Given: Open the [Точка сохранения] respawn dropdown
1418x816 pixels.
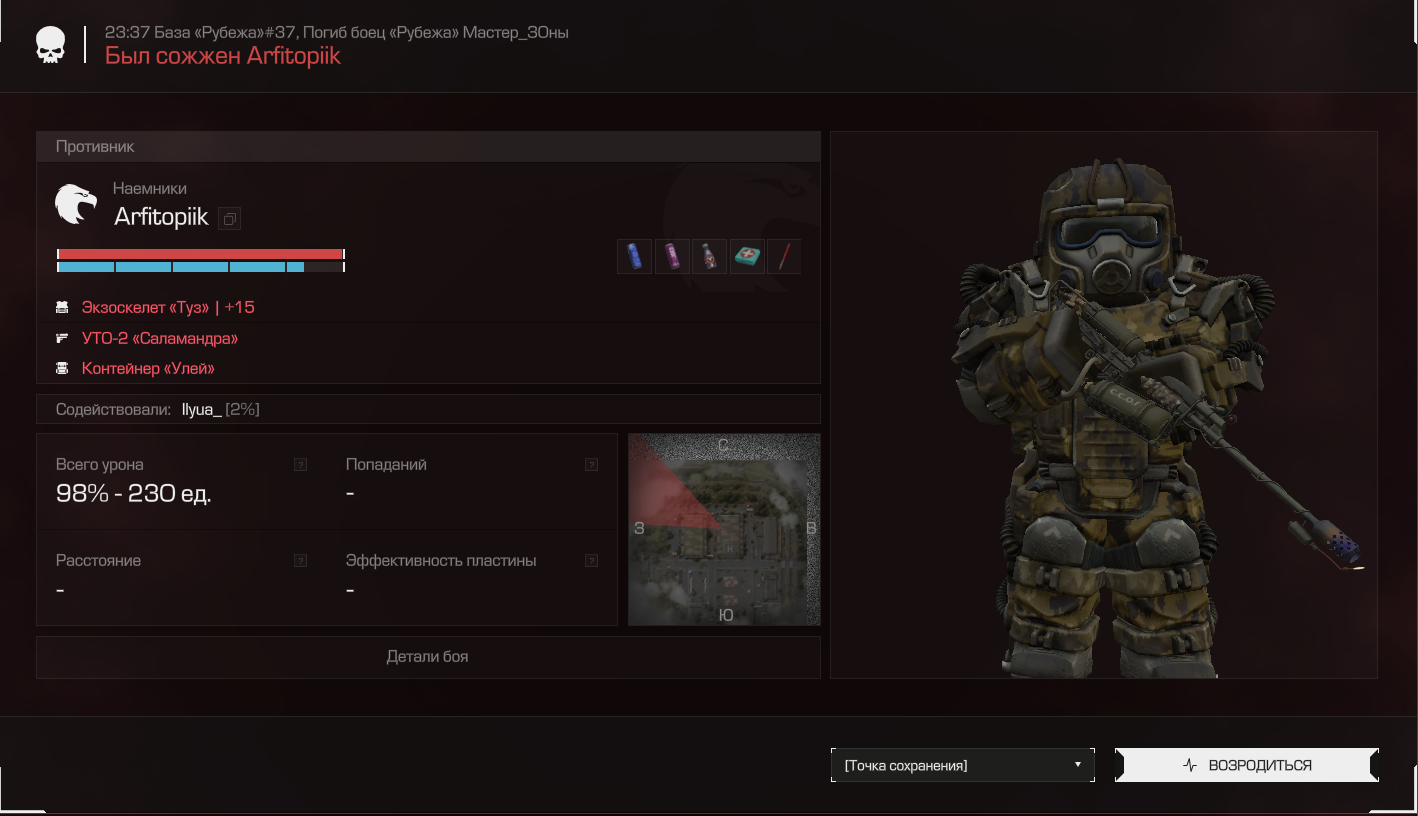Looking at the screenshot, I should 962,765.
